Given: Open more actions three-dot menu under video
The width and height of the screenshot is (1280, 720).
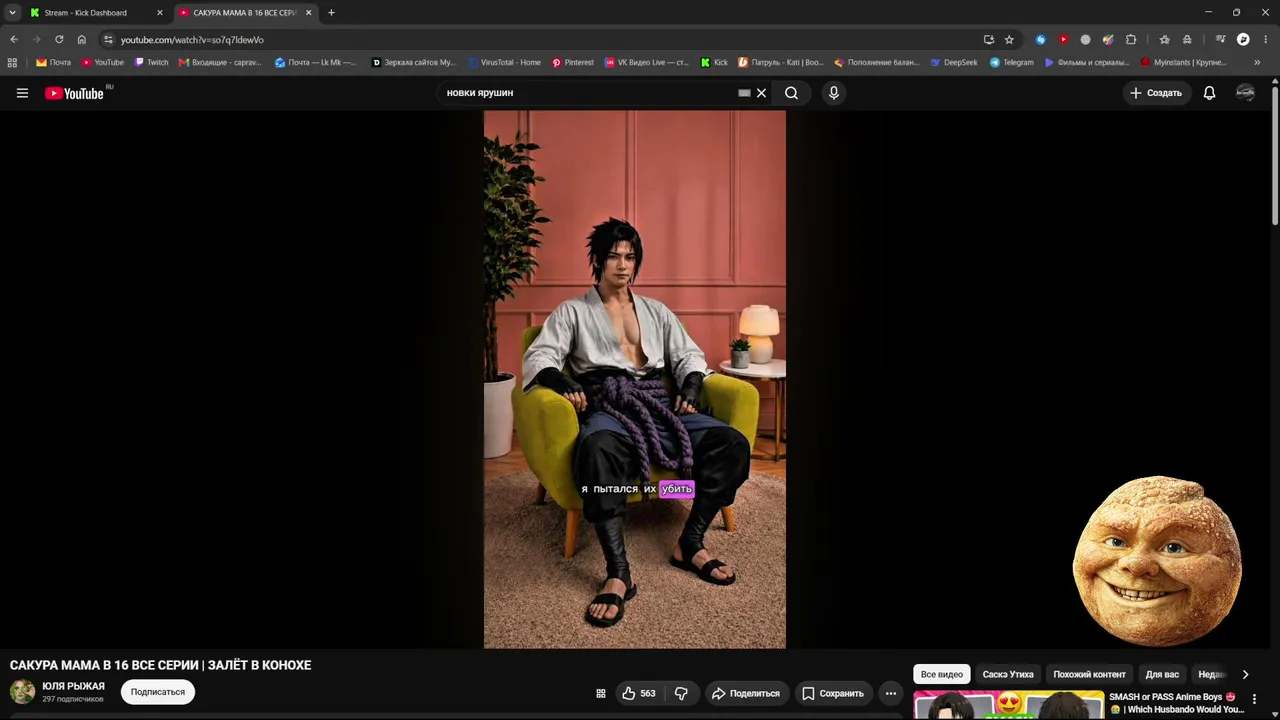Looking at the screenshot, I should click(890, 693).
